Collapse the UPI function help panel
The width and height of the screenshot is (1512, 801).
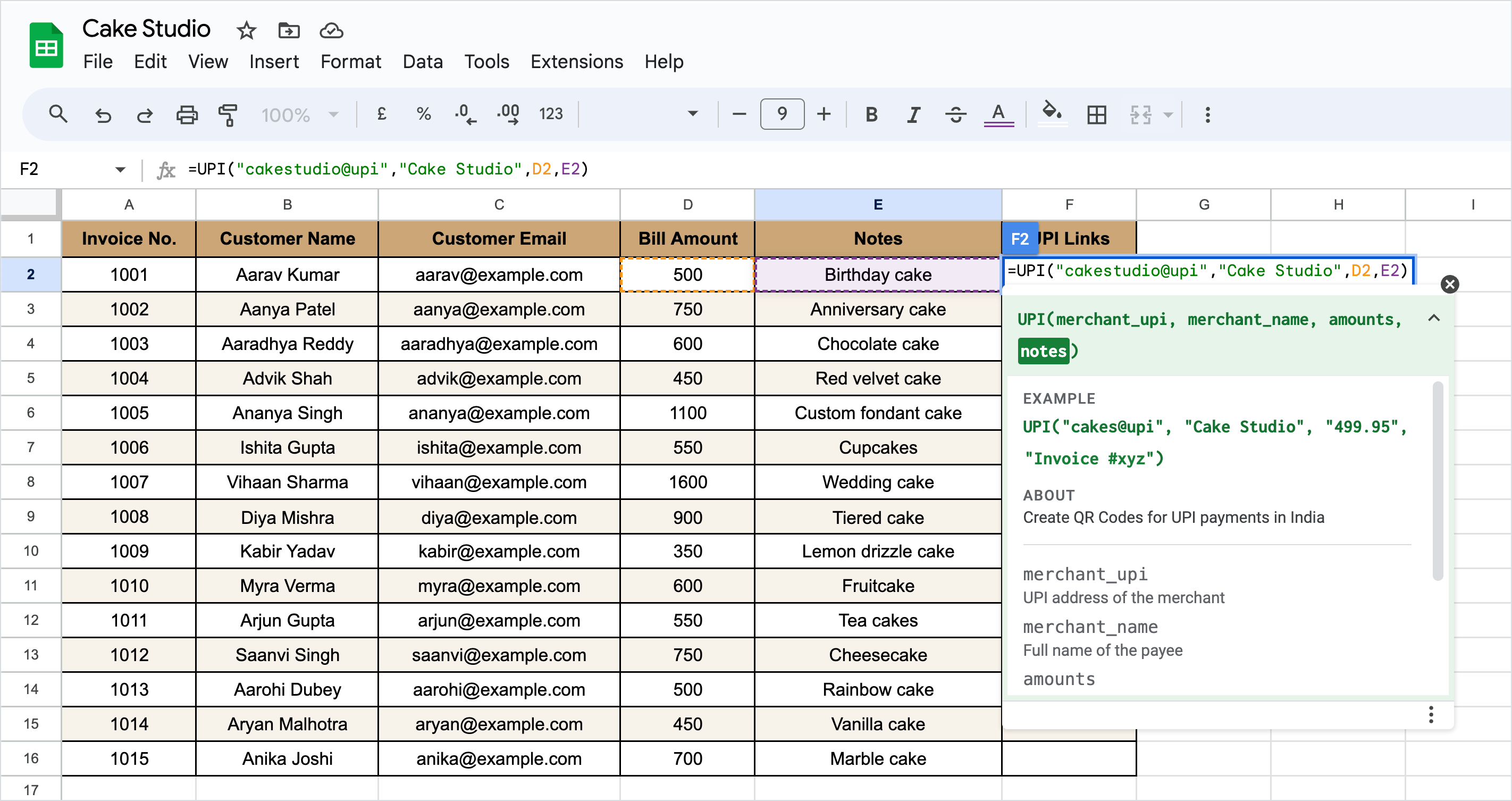click(x=1433, y=318)
